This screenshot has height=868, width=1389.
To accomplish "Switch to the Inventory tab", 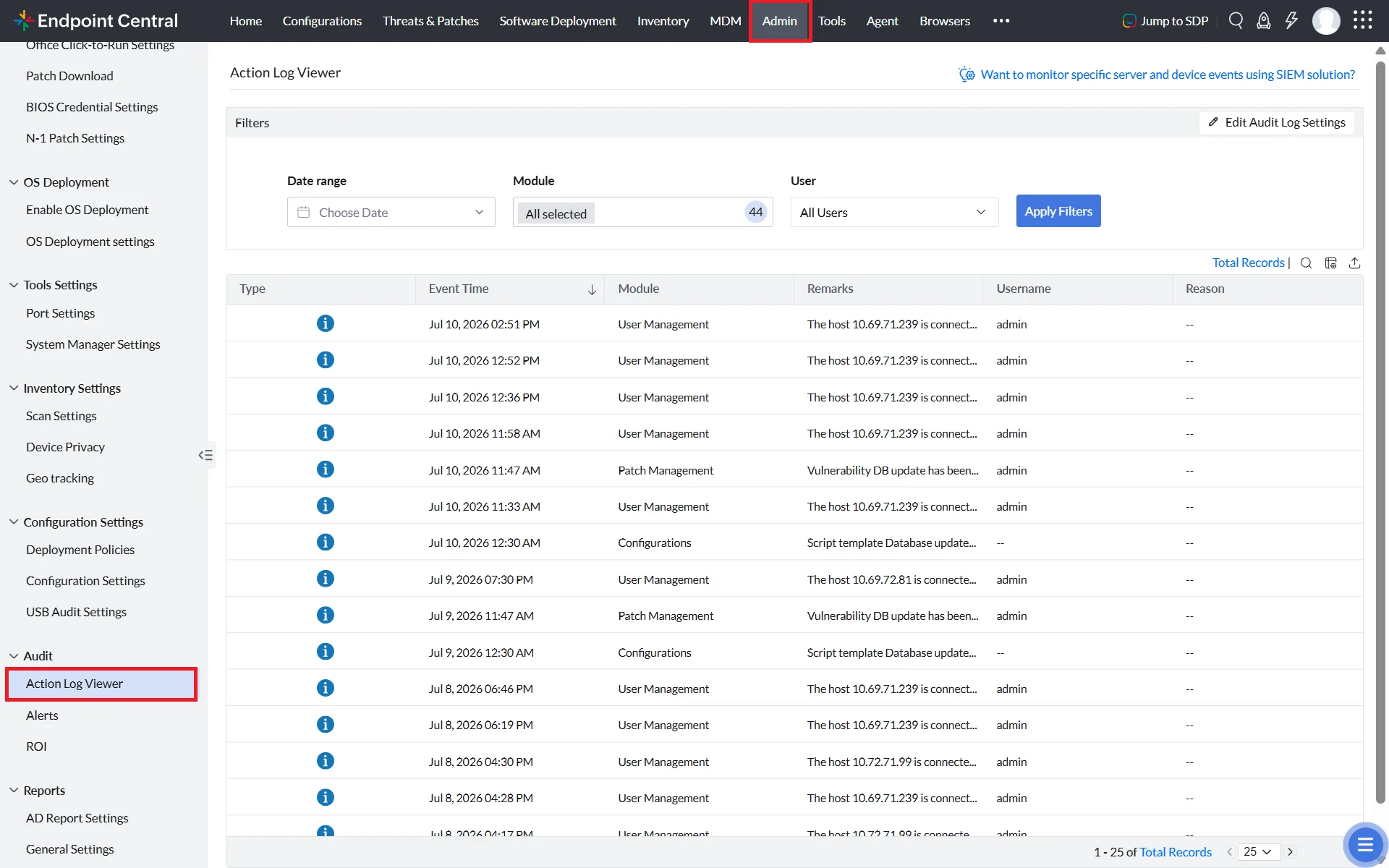I will (663, 21).
